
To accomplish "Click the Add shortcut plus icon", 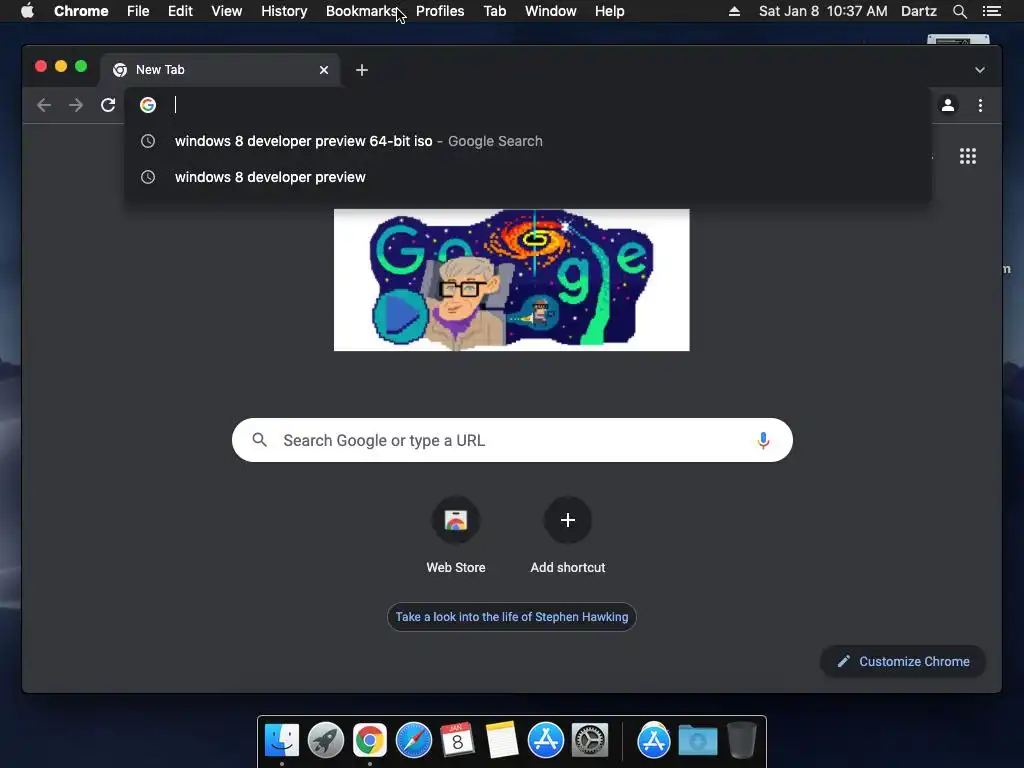I will coord(568,520).
